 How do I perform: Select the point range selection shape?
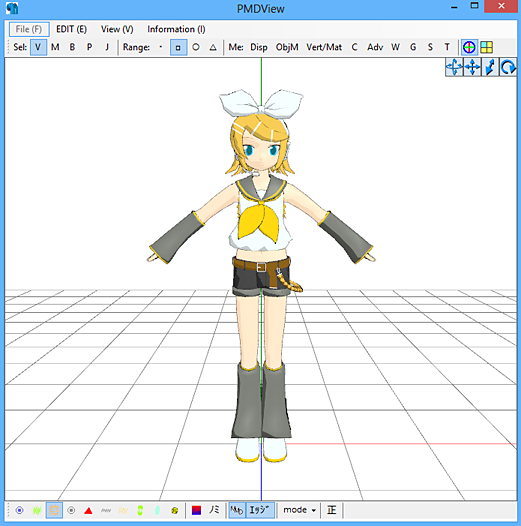pyautogui.click(x=161, y=47)
